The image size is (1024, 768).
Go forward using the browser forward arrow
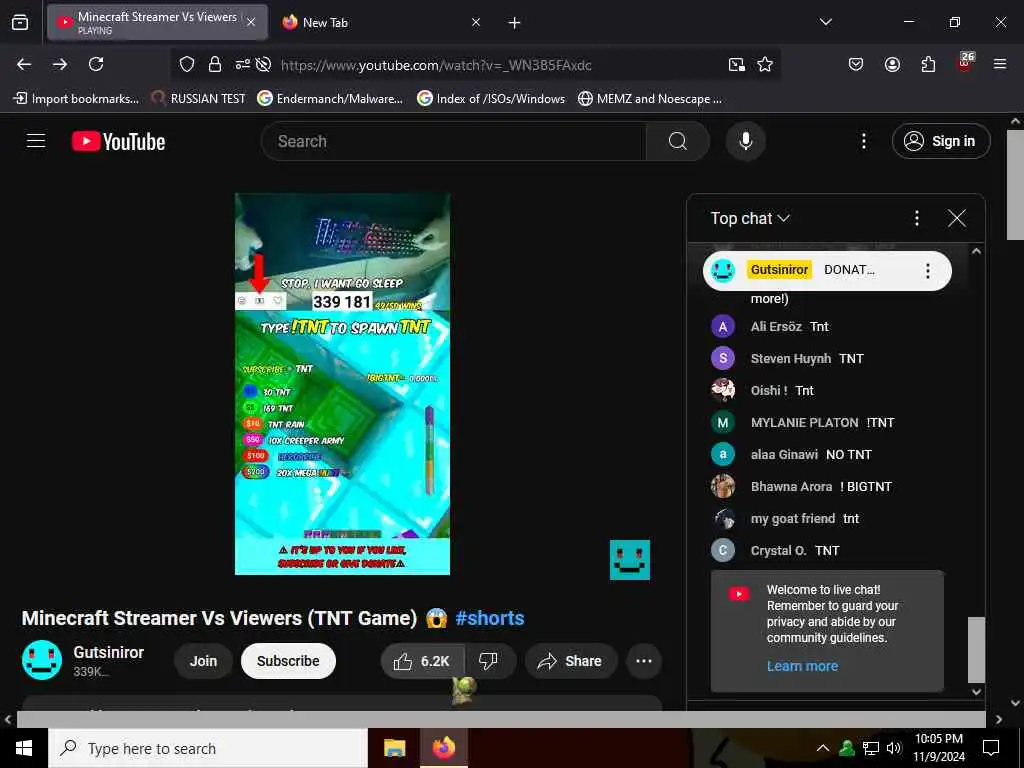coord(60,64)
